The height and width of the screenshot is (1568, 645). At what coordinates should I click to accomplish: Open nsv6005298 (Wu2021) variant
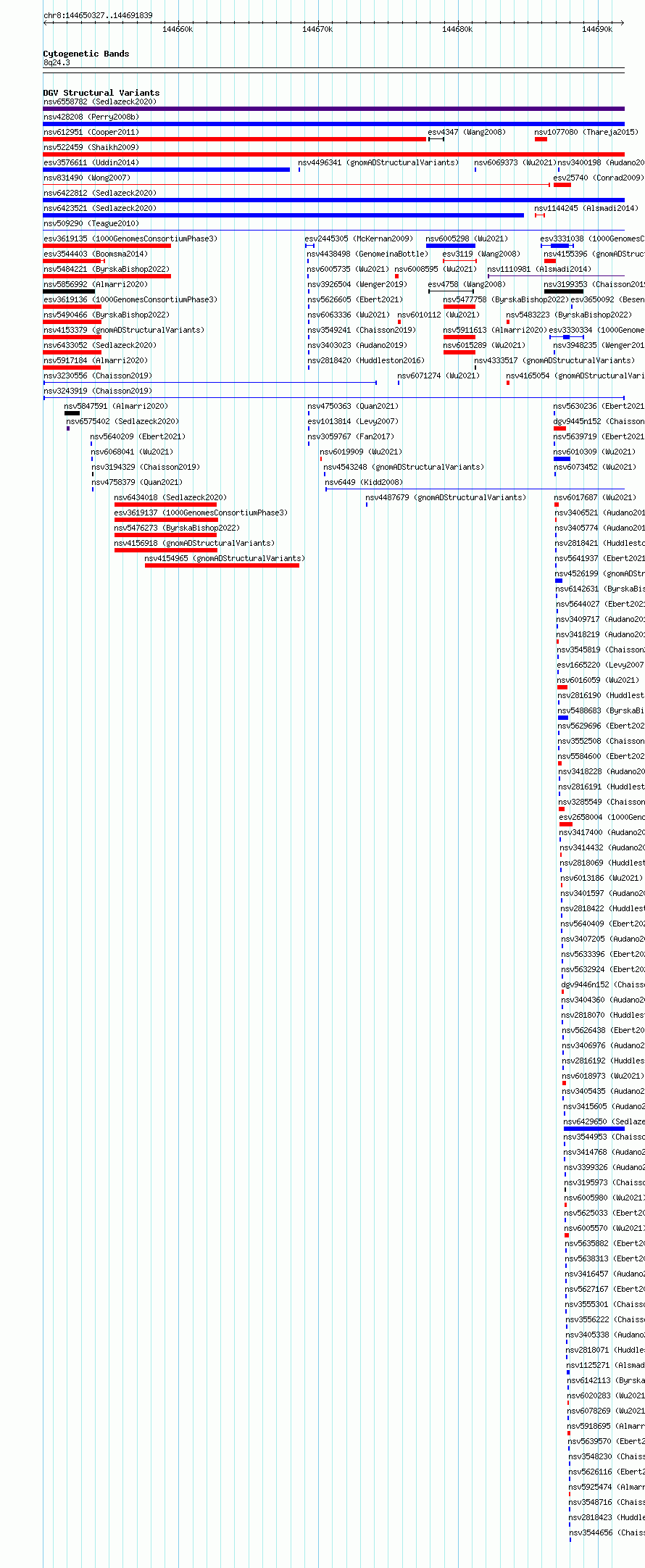pyautogui.click(x=467, y=238)
